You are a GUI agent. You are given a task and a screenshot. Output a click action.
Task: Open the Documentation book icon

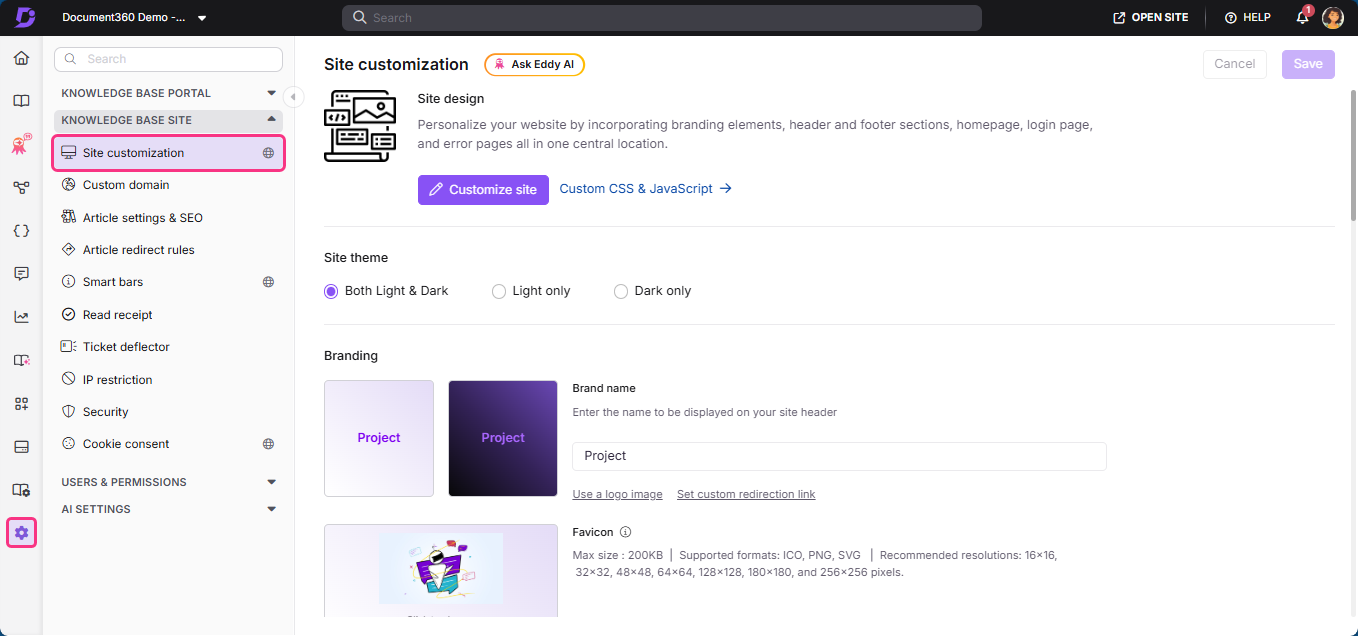coord(21,101)
